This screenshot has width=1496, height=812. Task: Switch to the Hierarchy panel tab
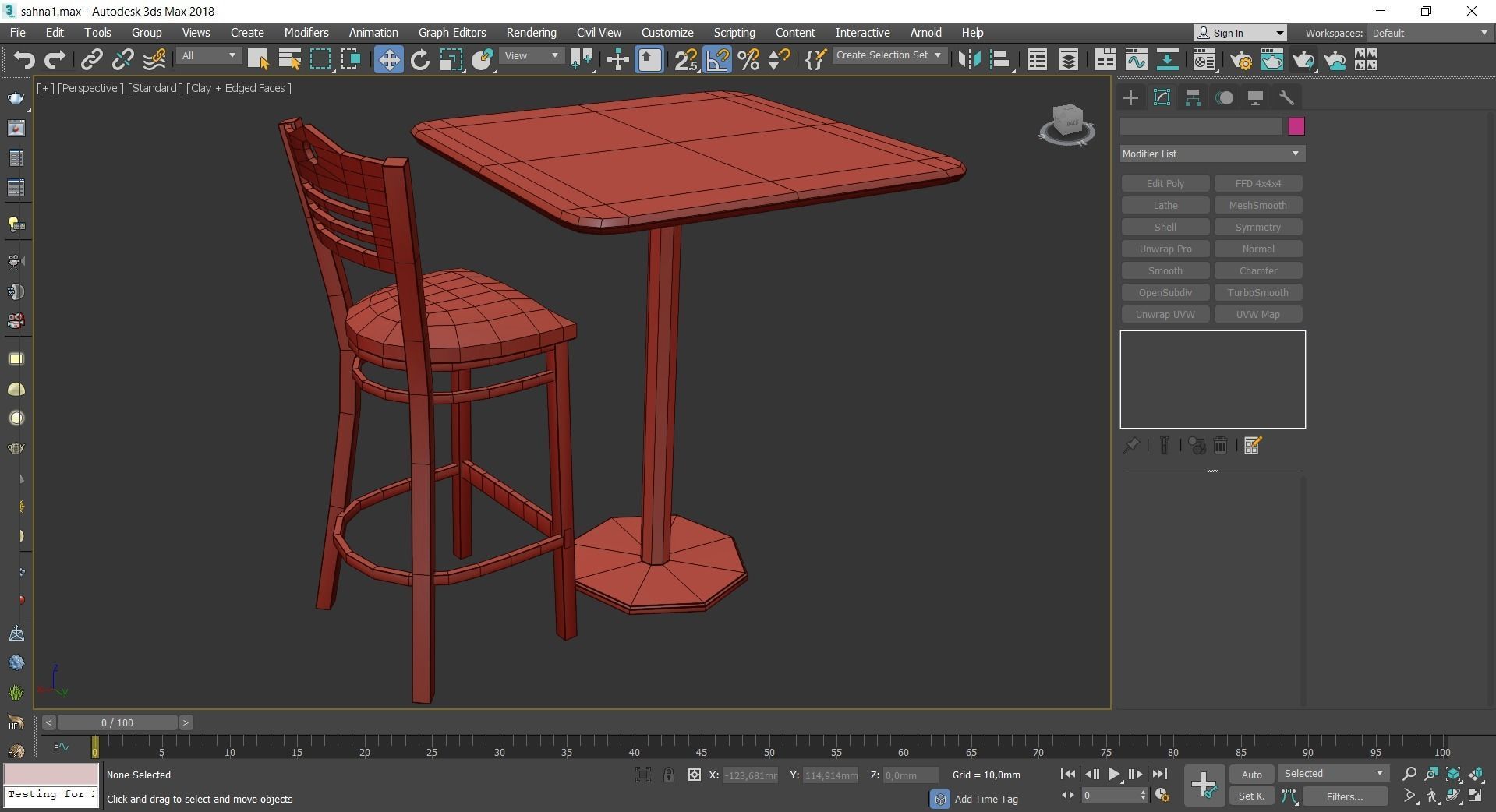point(1193,97)
